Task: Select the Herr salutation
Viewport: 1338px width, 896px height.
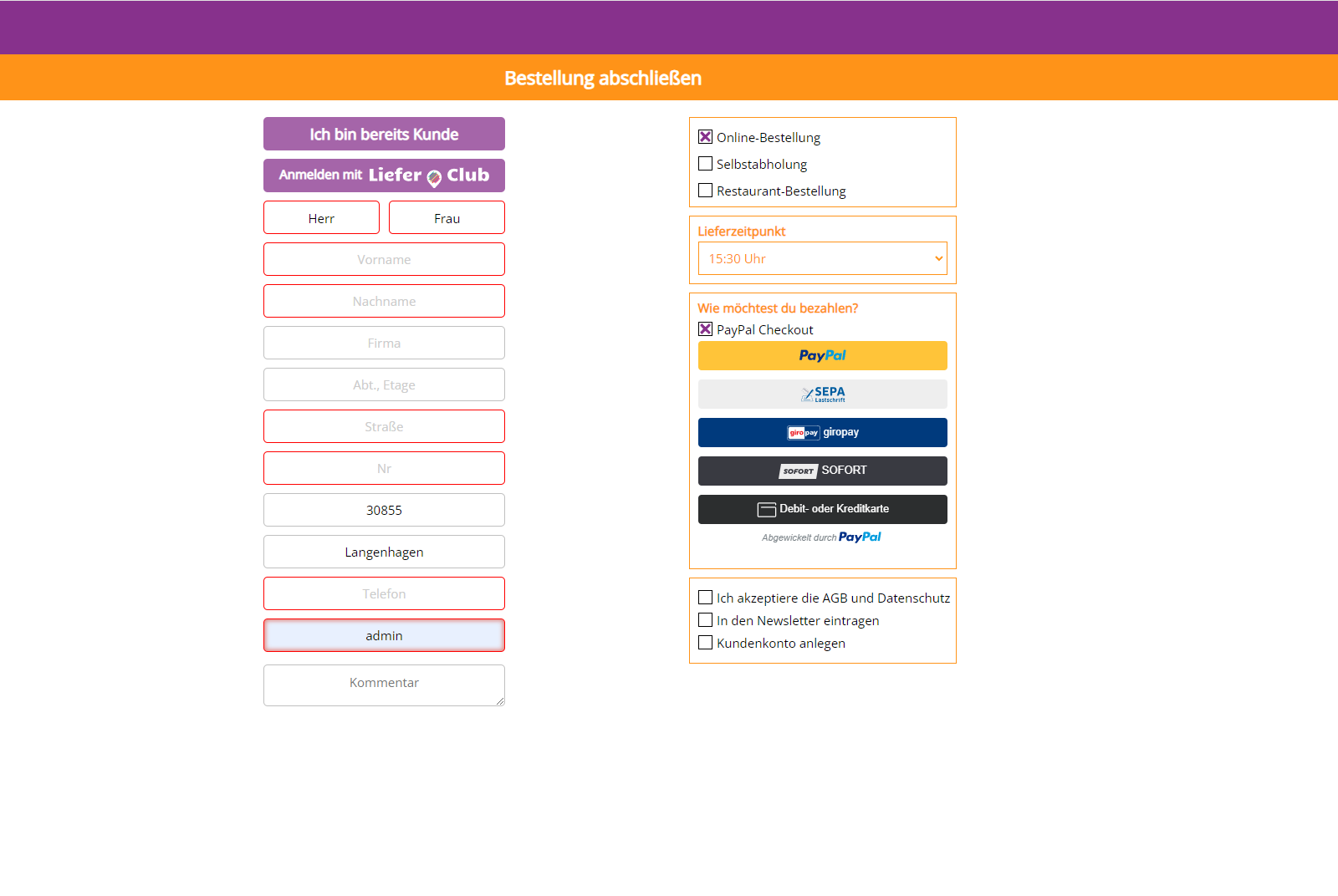Action: (321, 217)
